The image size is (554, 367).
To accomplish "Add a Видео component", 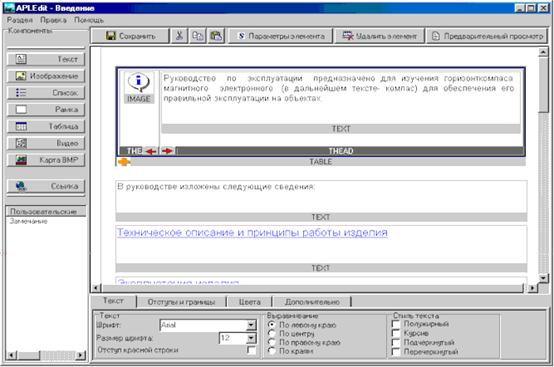I will pyautogui.click(x=46, y=143).
